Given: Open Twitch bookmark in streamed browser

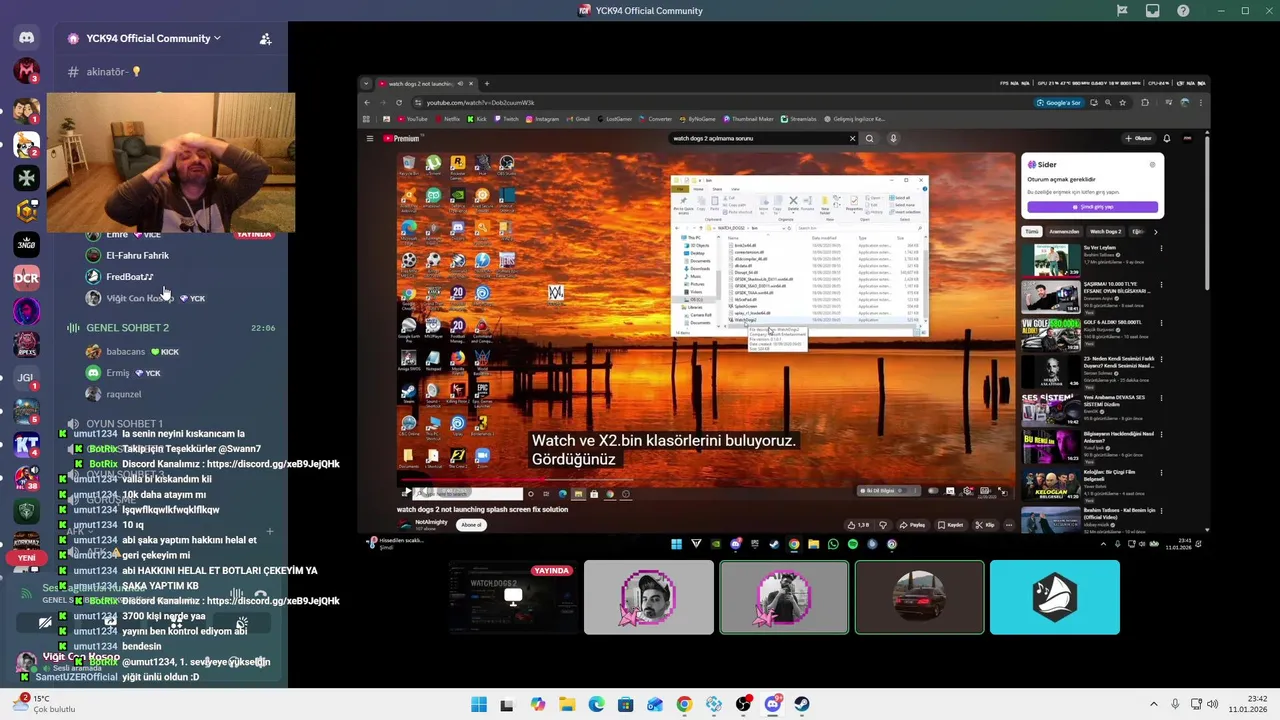Looking at the screenshot, I should coord(506,119).
